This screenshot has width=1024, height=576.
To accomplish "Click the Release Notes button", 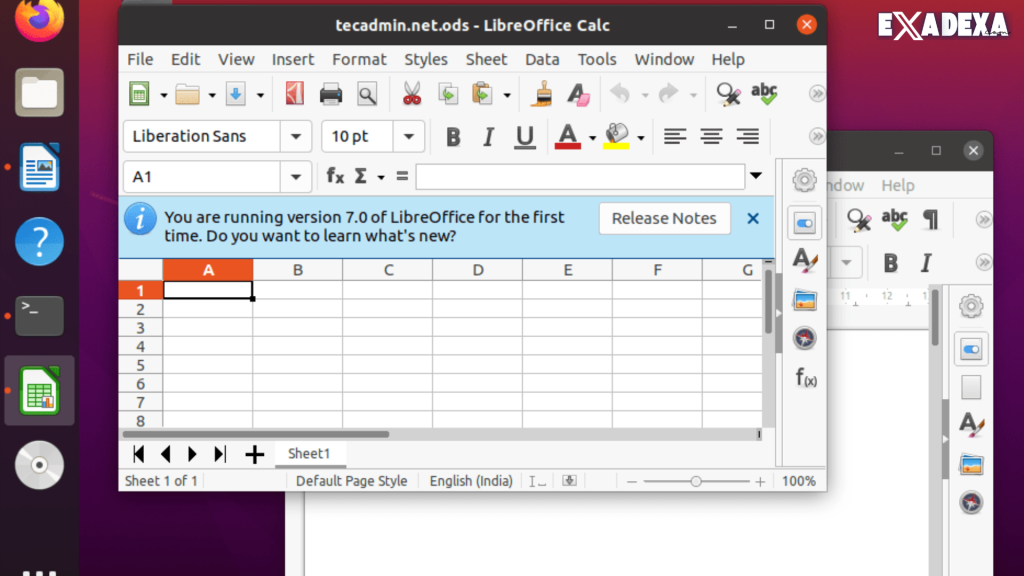I will pos(664,218).
